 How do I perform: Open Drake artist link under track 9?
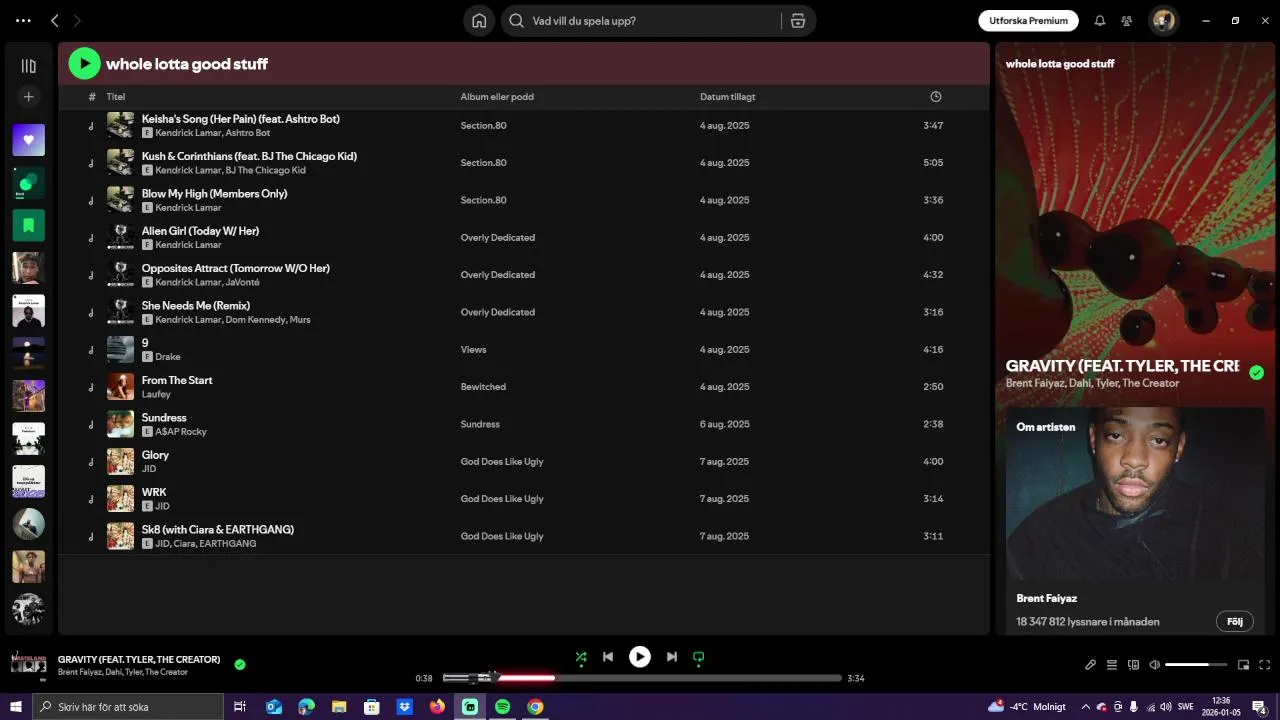(168, 357)
